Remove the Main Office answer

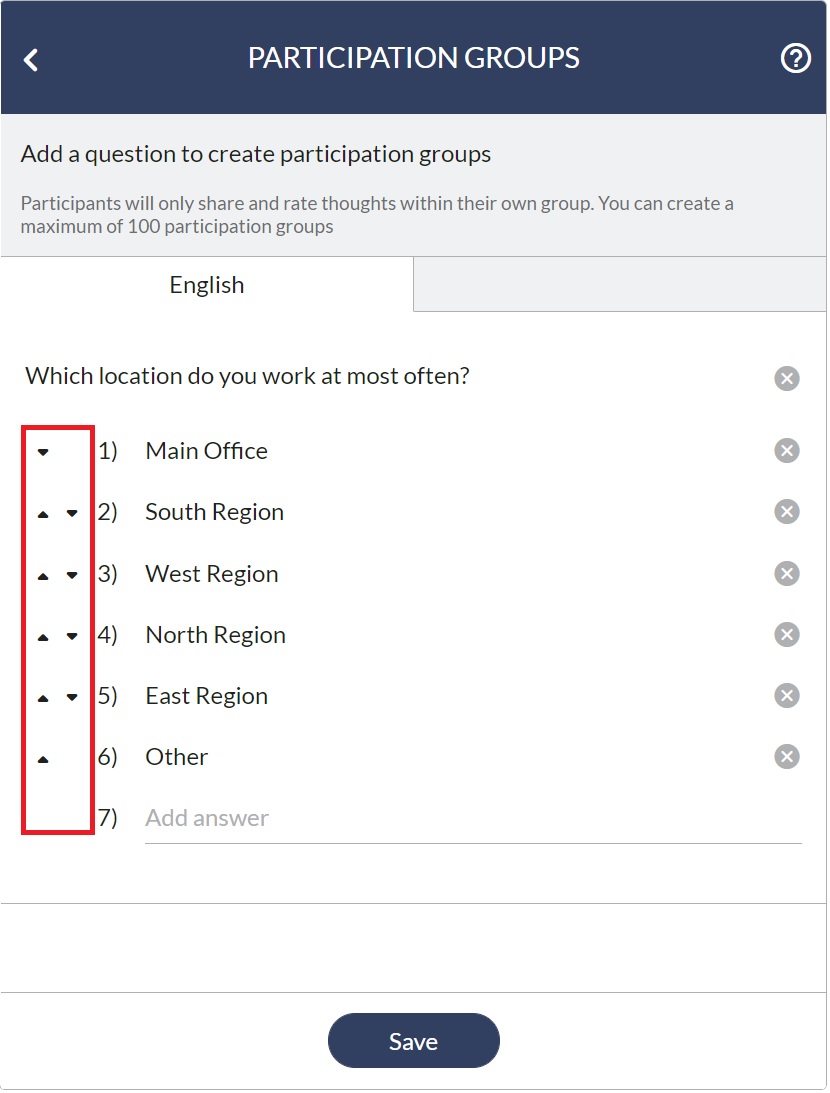(x=787, y=450)
